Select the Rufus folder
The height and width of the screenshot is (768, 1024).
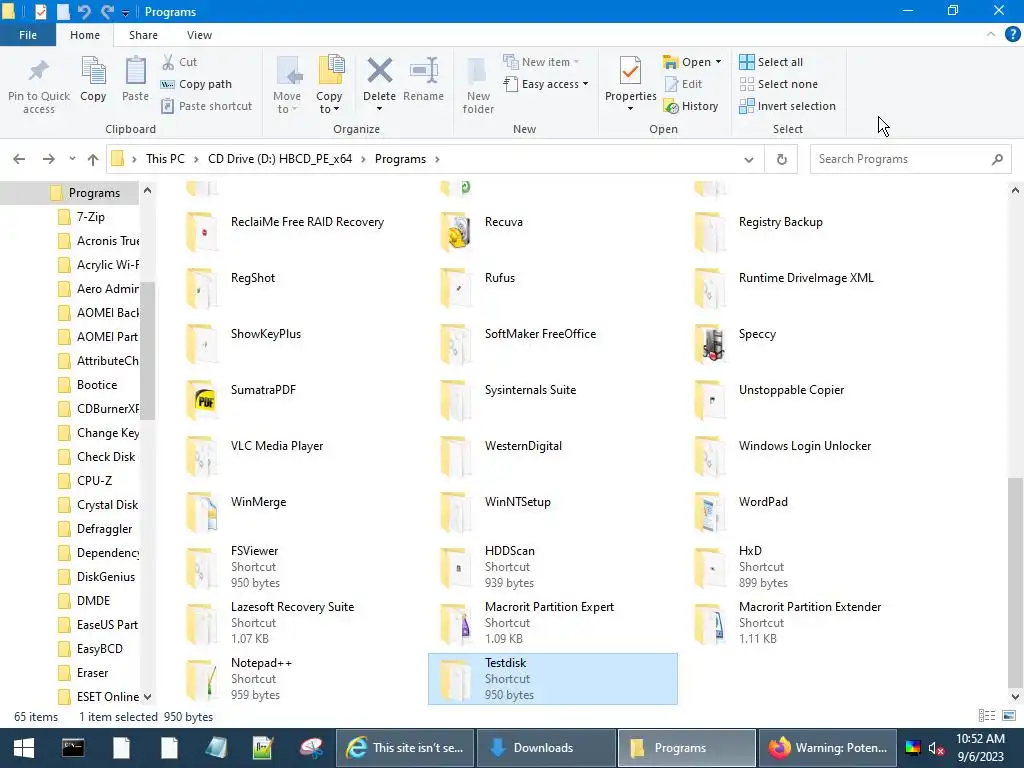pyautogui.click(x=552, y=287)
